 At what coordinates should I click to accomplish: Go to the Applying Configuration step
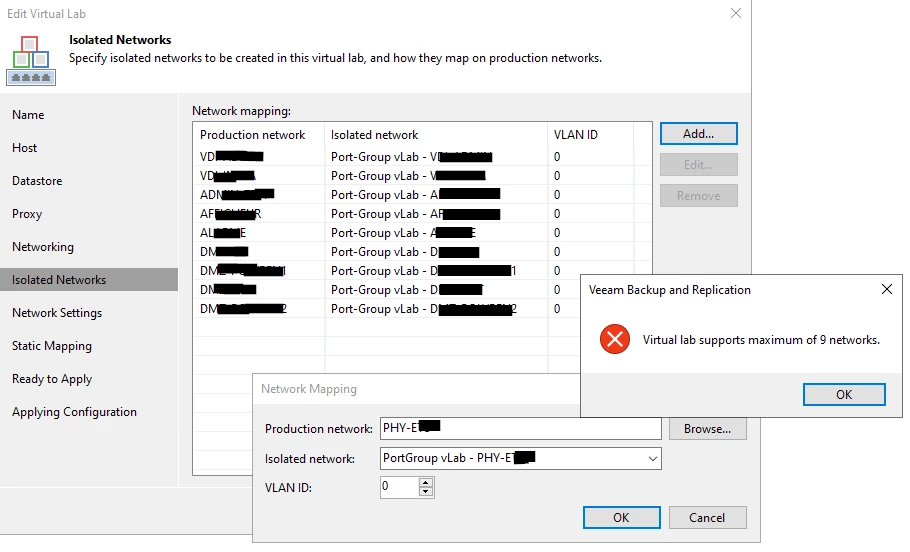(74, 412)
